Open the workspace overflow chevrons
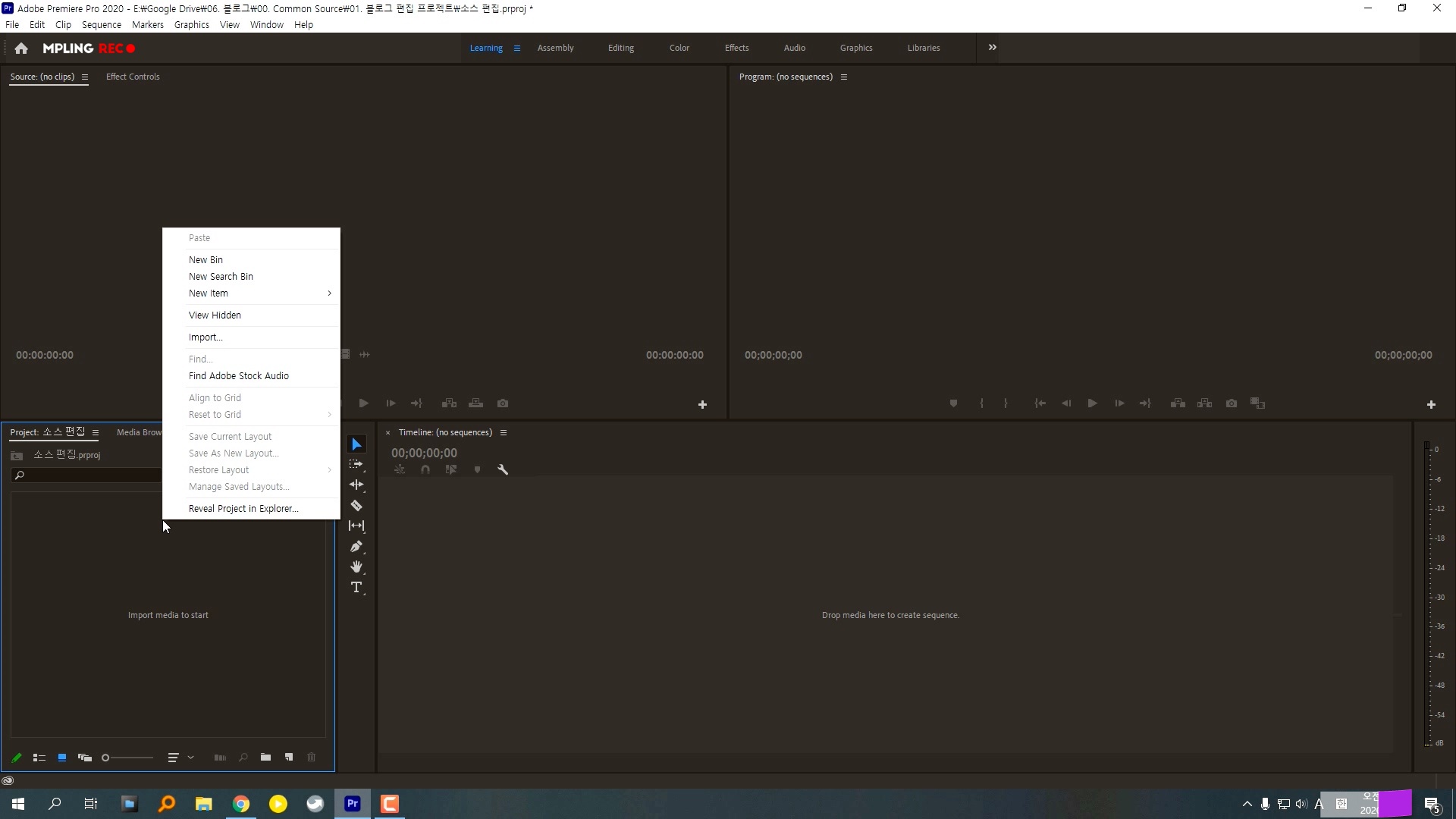1456x819 pixels. click(x=992, y=47)
